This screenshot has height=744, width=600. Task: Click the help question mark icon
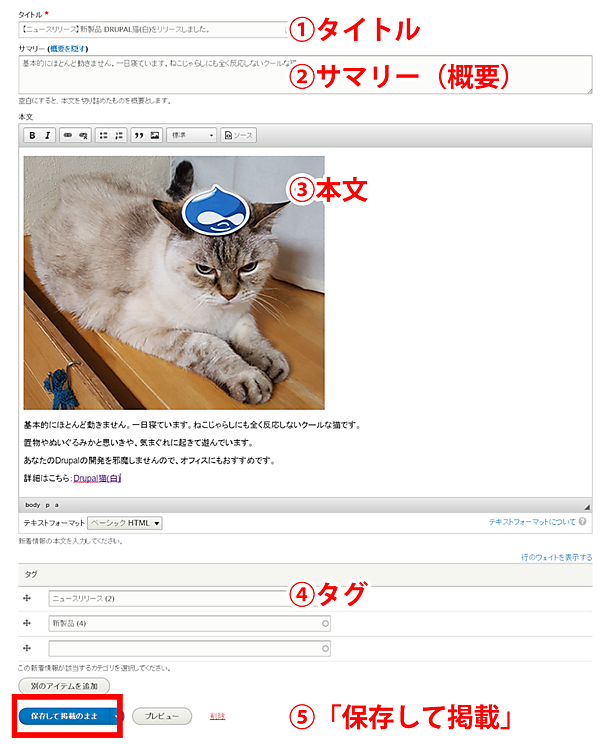(x=582, y=521)
